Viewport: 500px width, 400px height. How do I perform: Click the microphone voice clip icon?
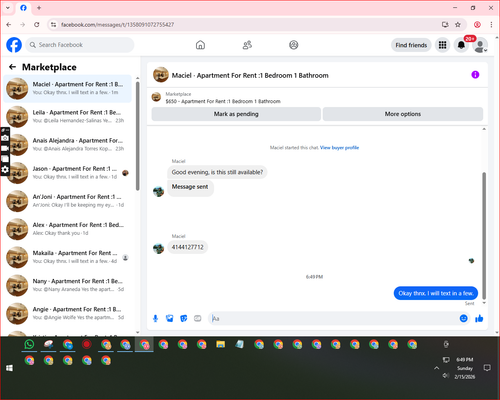(155, 318)
